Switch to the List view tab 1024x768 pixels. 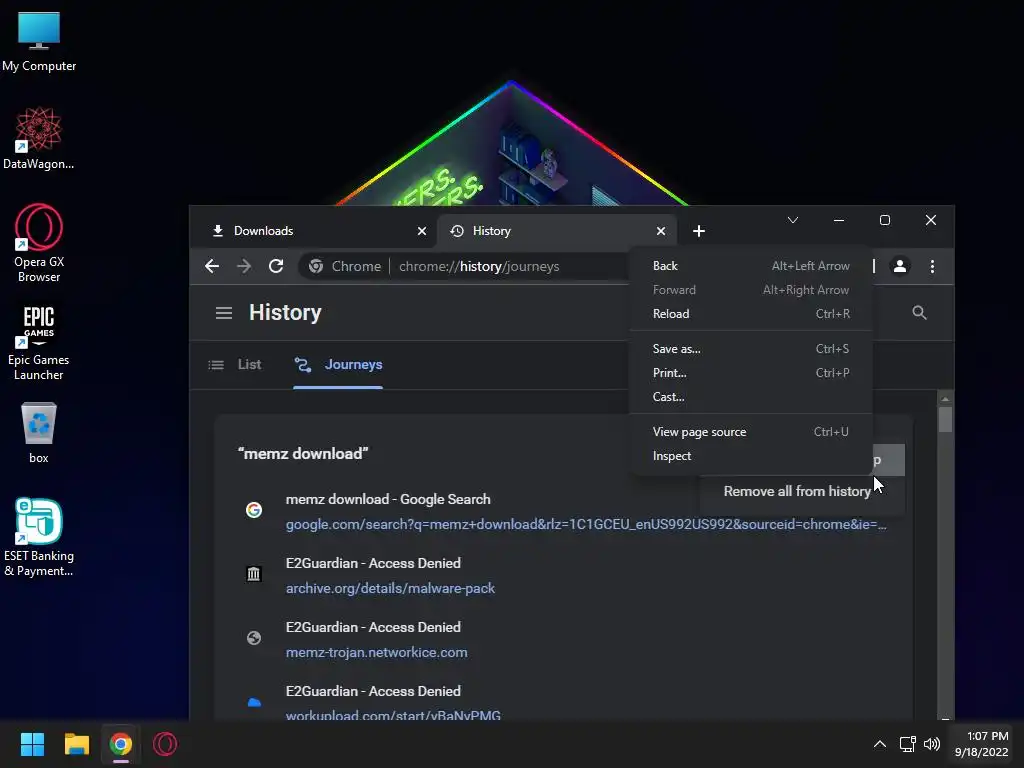(235, 364)
